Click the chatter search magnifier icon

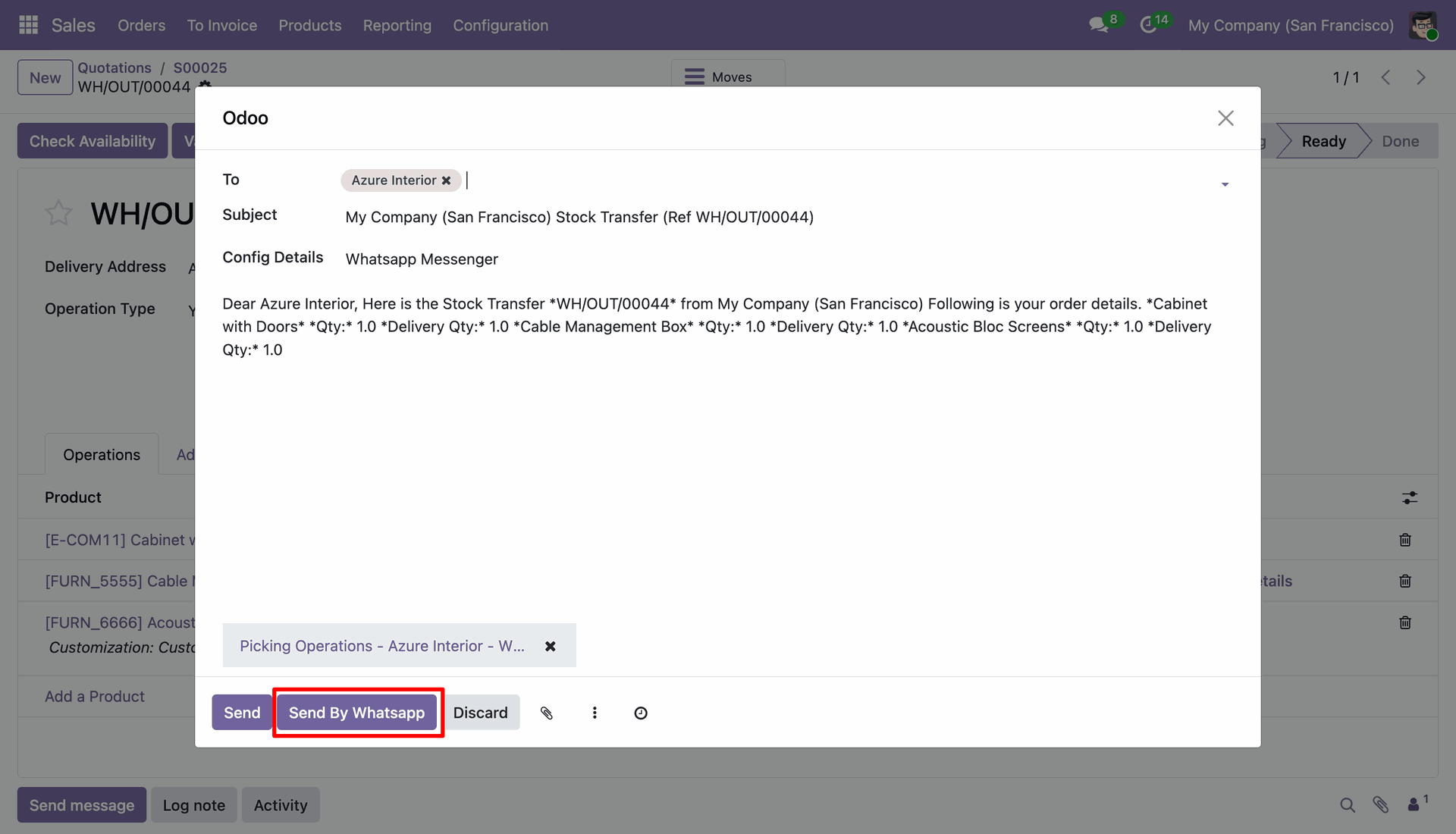[x=1347, y=805]
